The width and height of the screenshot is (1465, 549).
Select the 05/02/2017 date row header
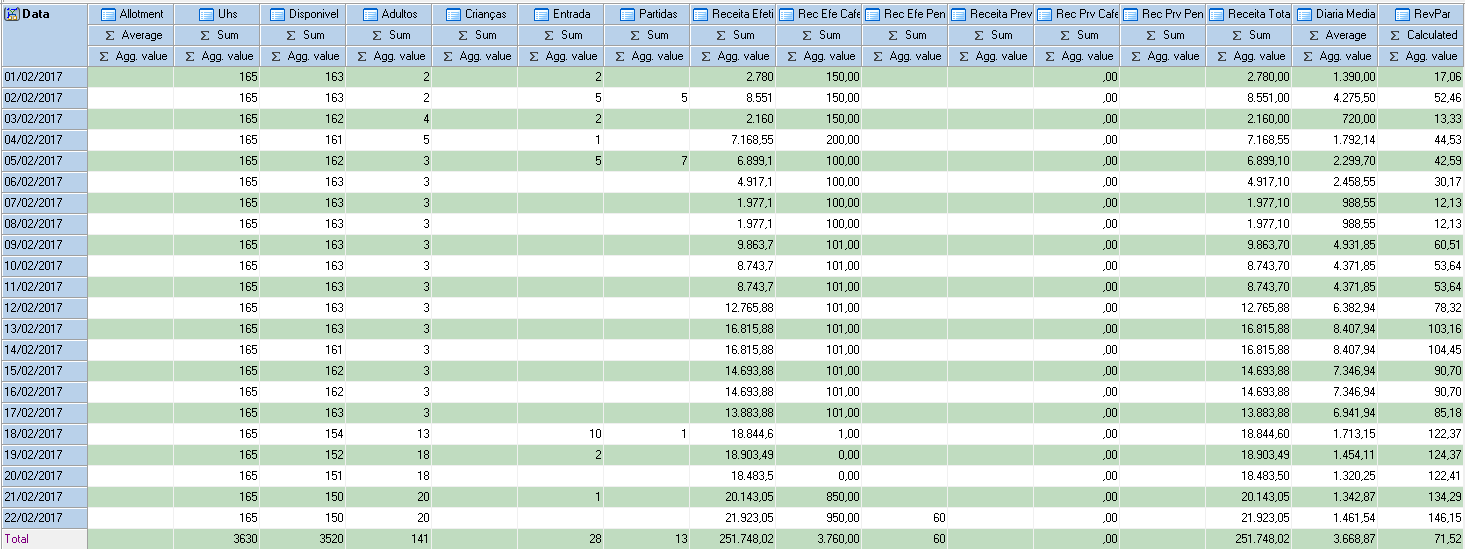pos(44,161)
